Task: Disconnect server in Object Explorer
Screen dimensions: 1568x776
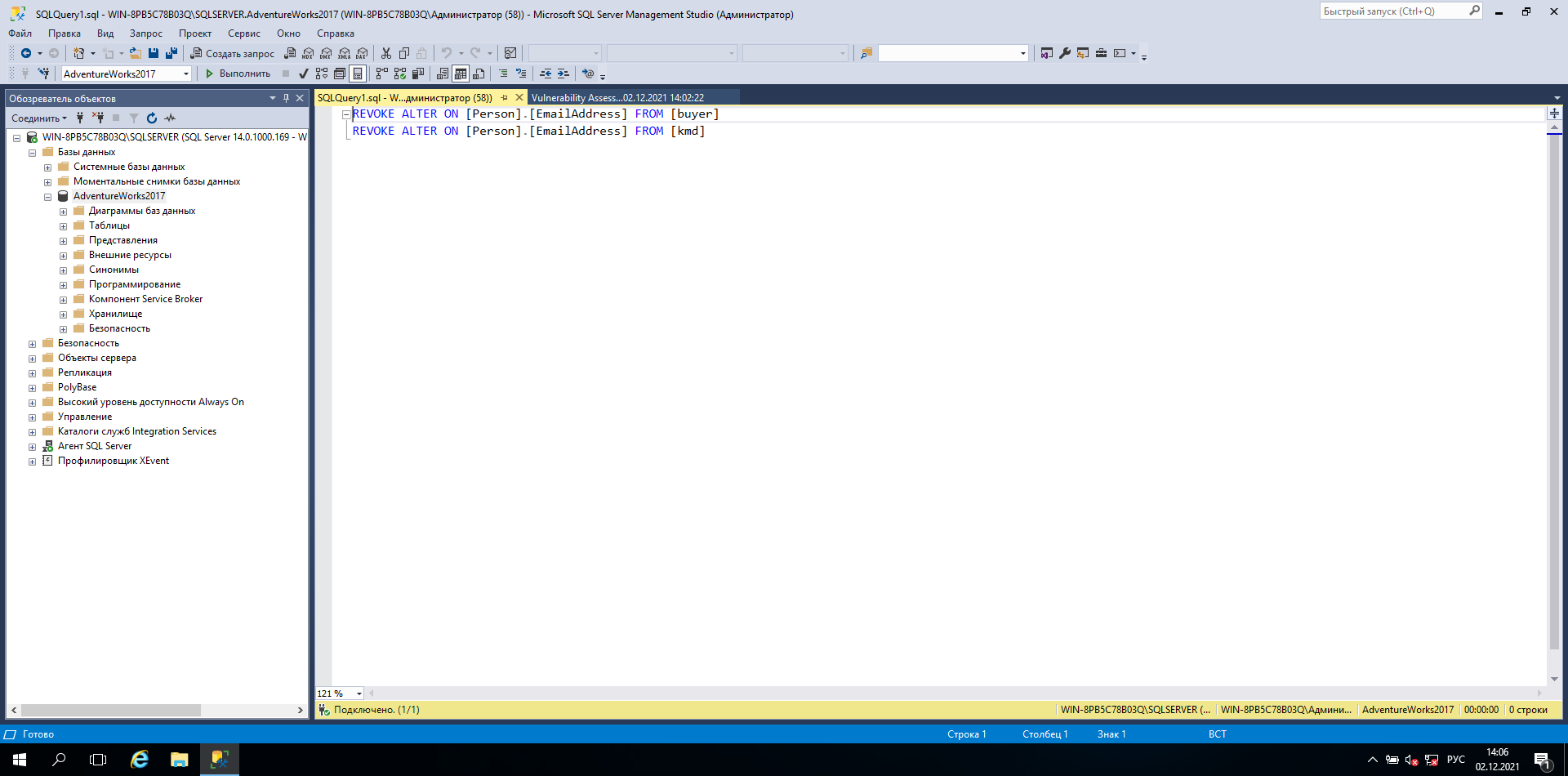Action: click(98, 118)
